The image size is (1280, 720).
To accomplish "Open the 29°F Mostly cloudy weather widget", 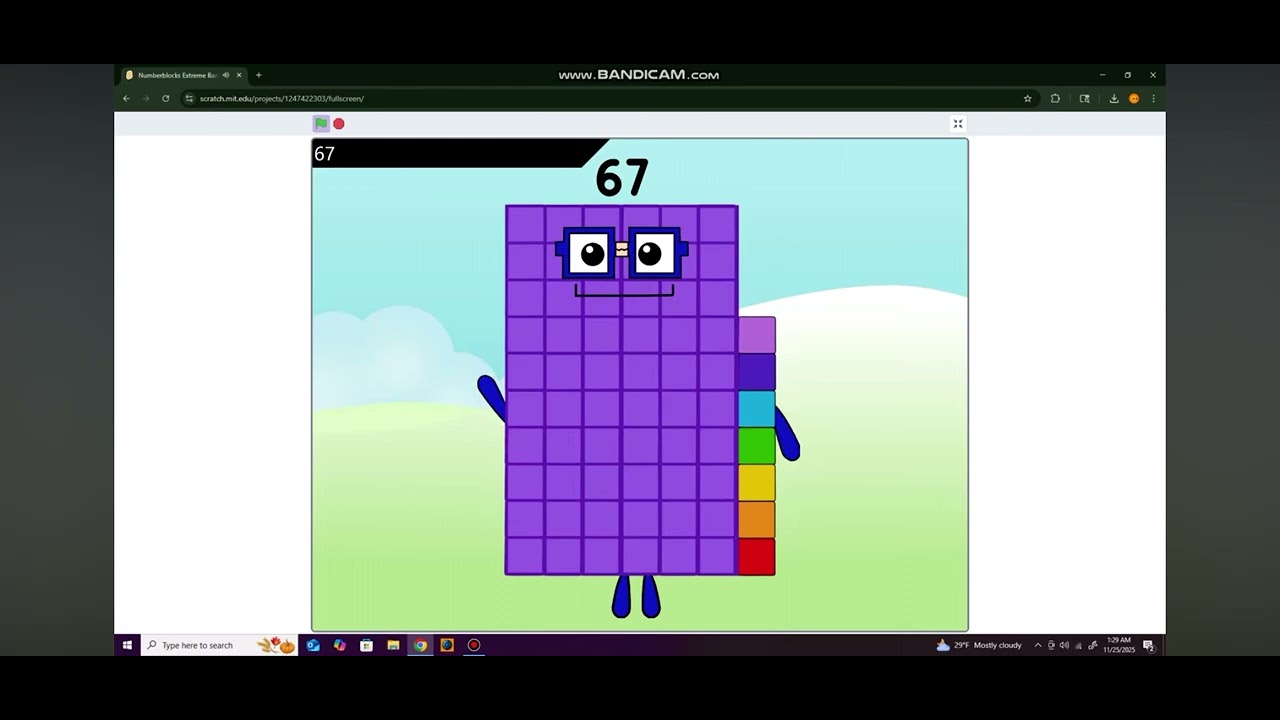I will (979, 645).
